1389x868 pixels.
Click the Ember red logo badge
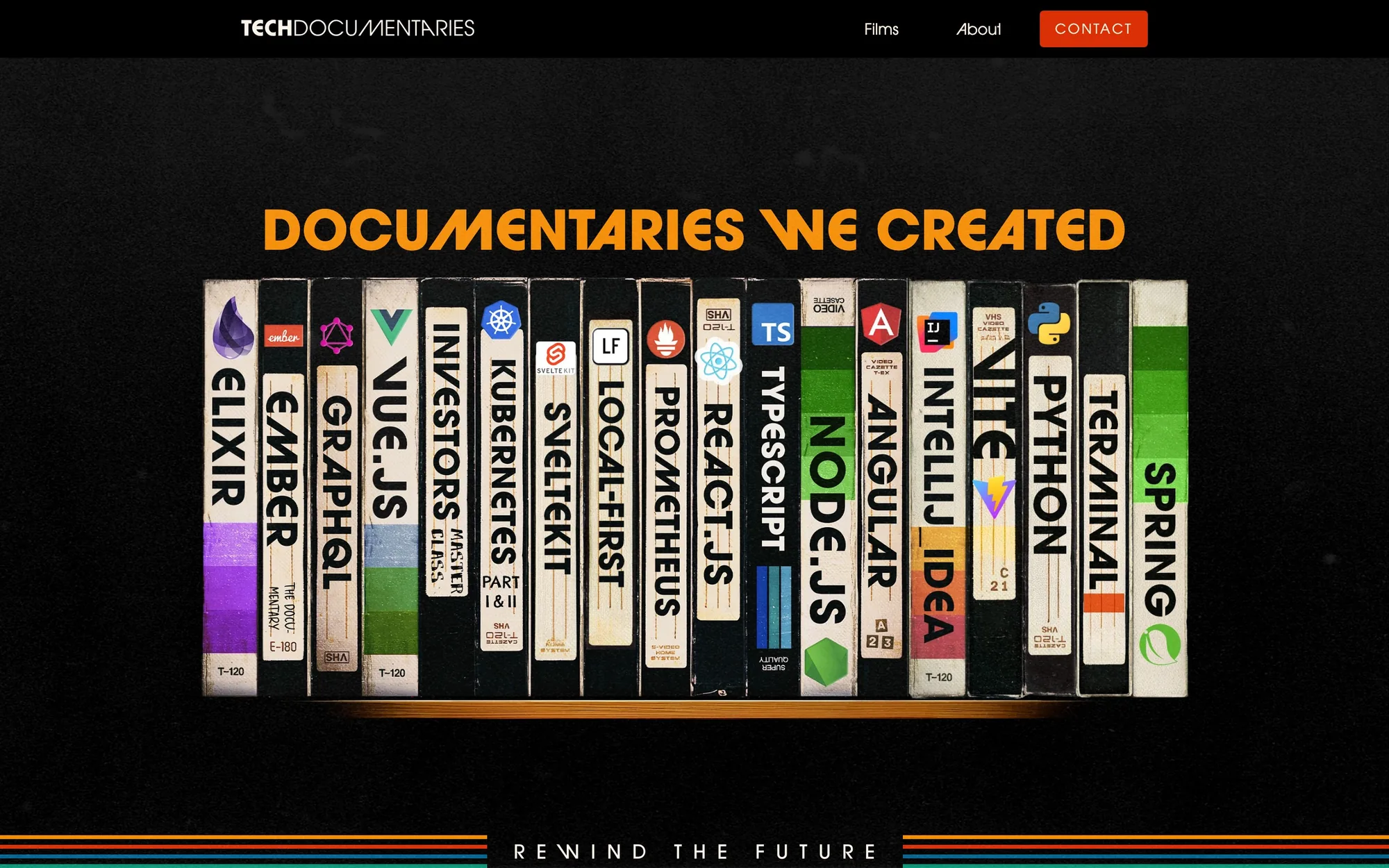tap(283, 336)
